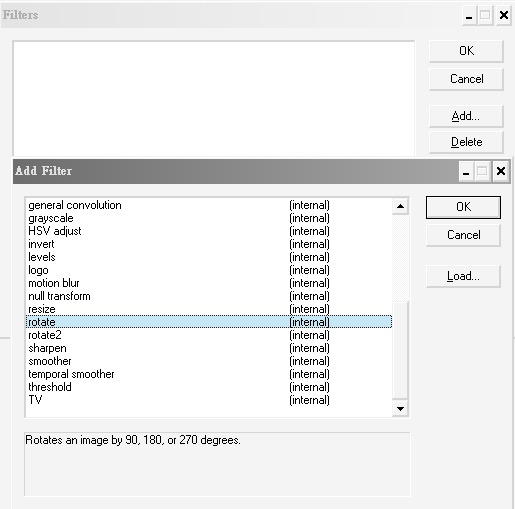Image resolution: width=515 pixels, height=509 pixels.
Task: Click the empty filter list in the Filters window
Action: (214, 99)
